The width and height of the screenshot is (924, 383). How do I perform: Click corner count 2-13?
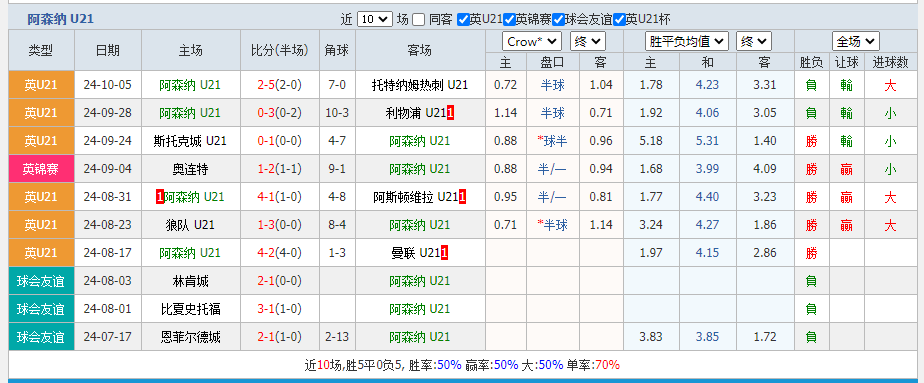pyautogui.click(x=336, y=337)
